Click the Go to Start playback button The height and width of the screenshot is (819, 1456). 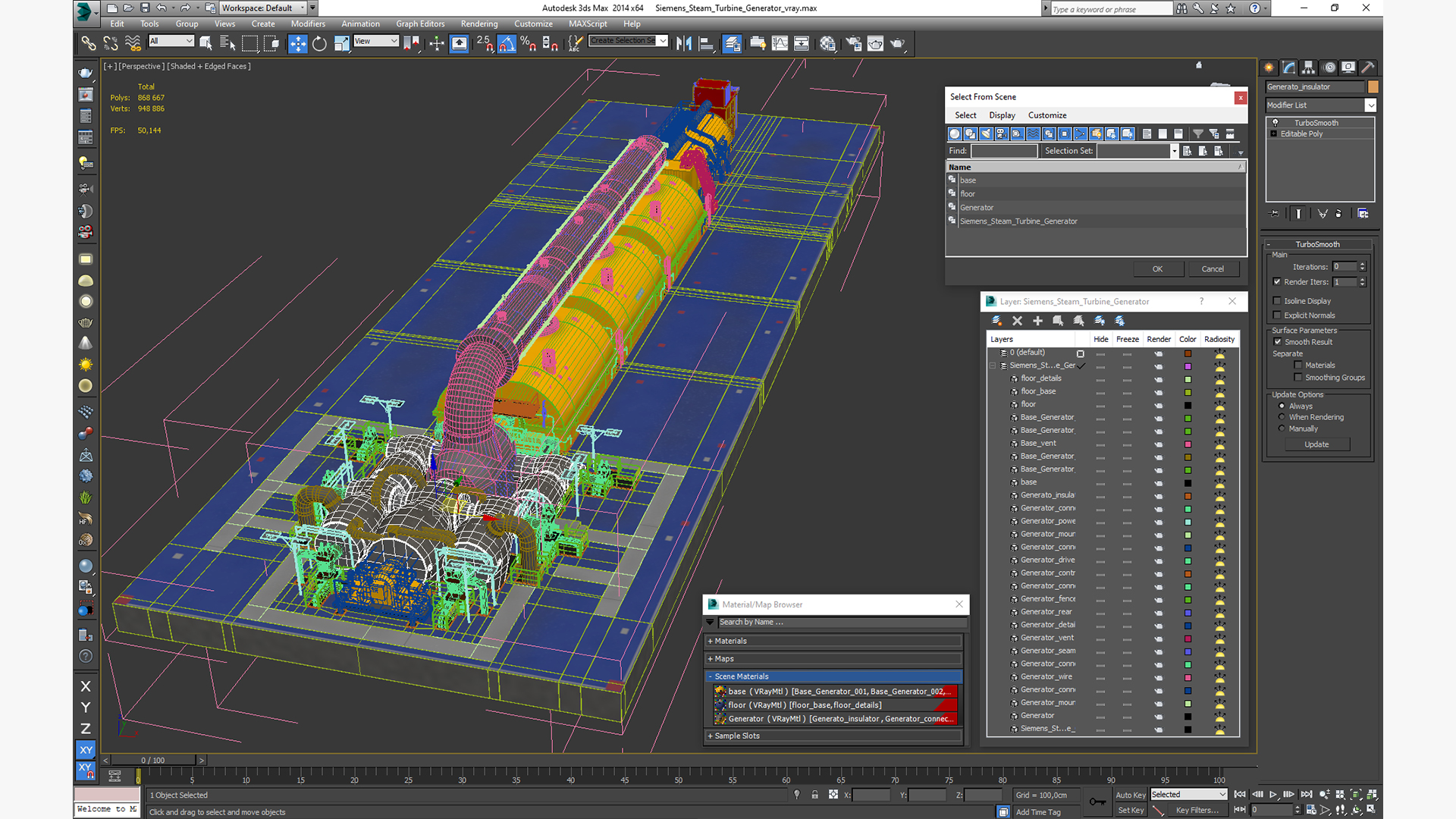[x=1240, y=794]
